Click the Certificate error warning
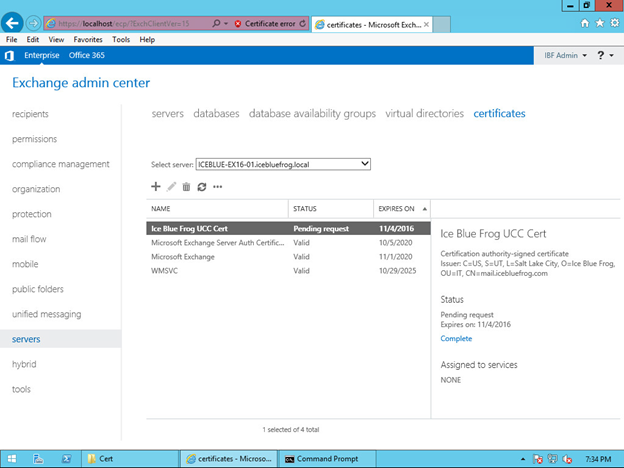The width and height of the screenshot is (624, 468). [x=265, y=23]
